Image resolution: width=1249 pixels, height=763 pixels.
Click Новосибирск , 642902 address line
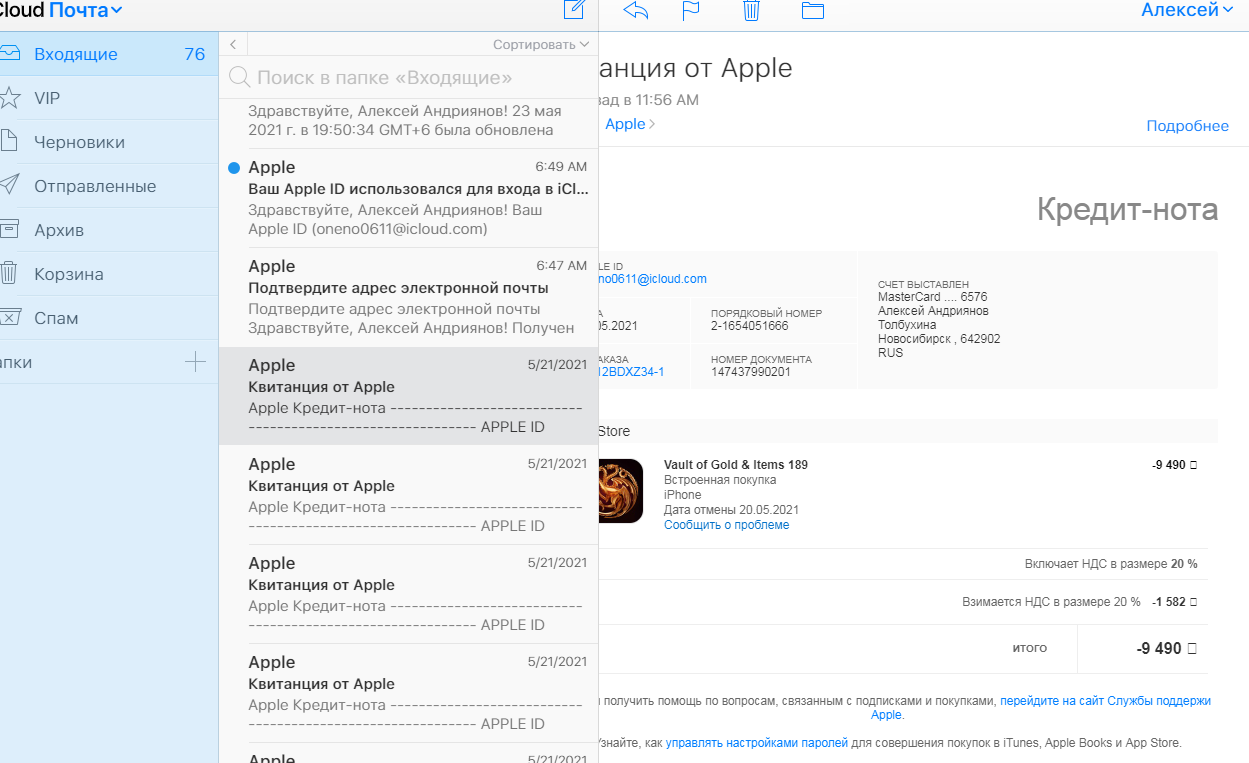pos(939,339)
